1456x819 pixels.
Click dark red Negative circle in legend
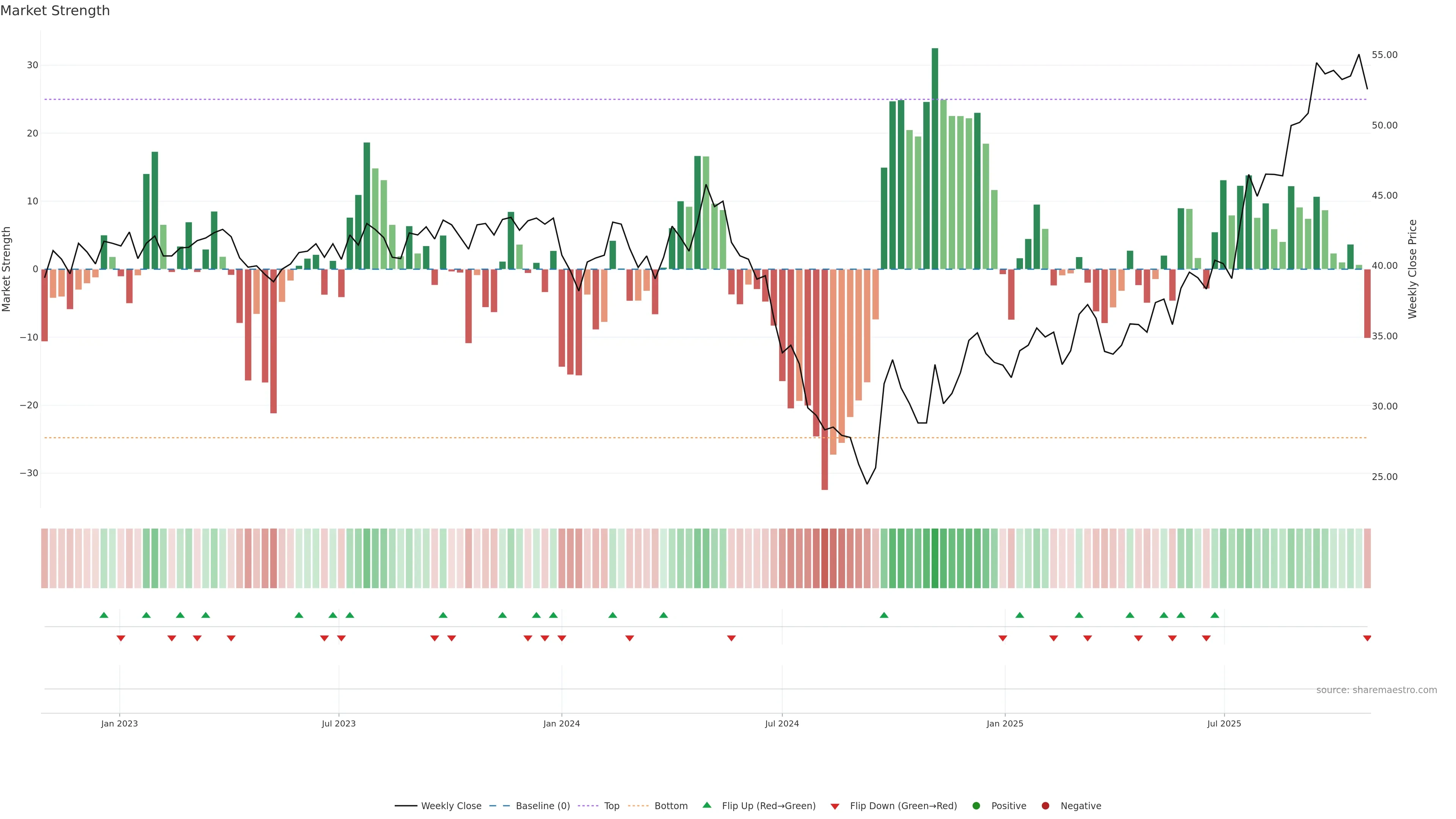1045,806
